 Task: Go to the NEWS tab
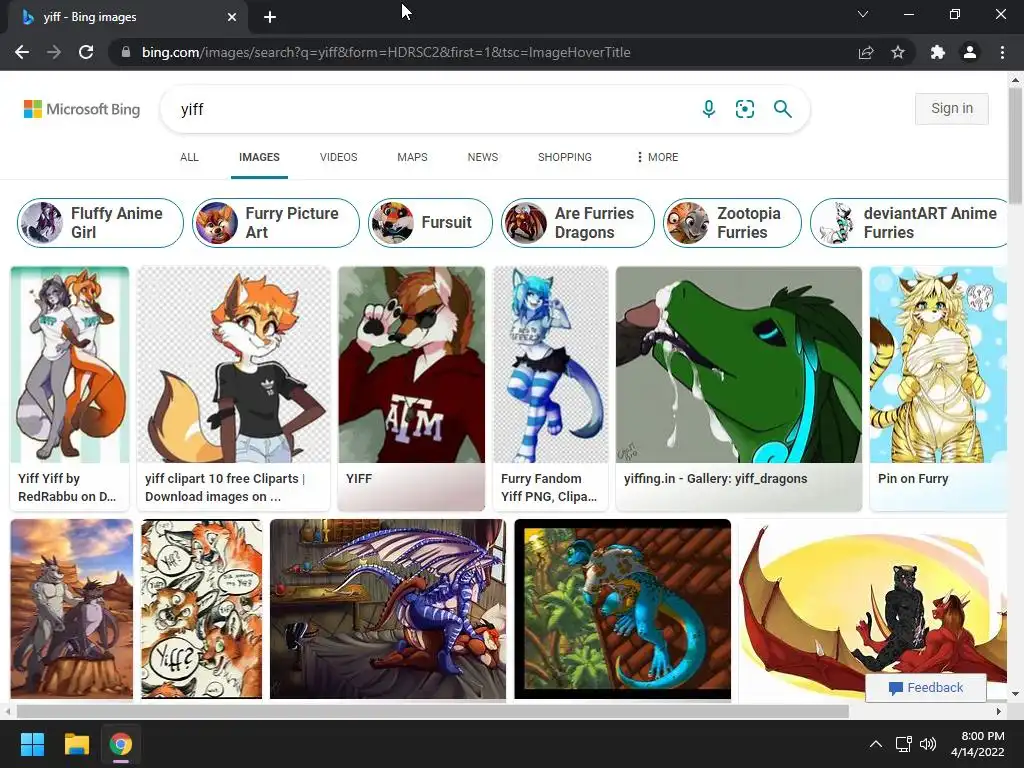pos(483,157)
